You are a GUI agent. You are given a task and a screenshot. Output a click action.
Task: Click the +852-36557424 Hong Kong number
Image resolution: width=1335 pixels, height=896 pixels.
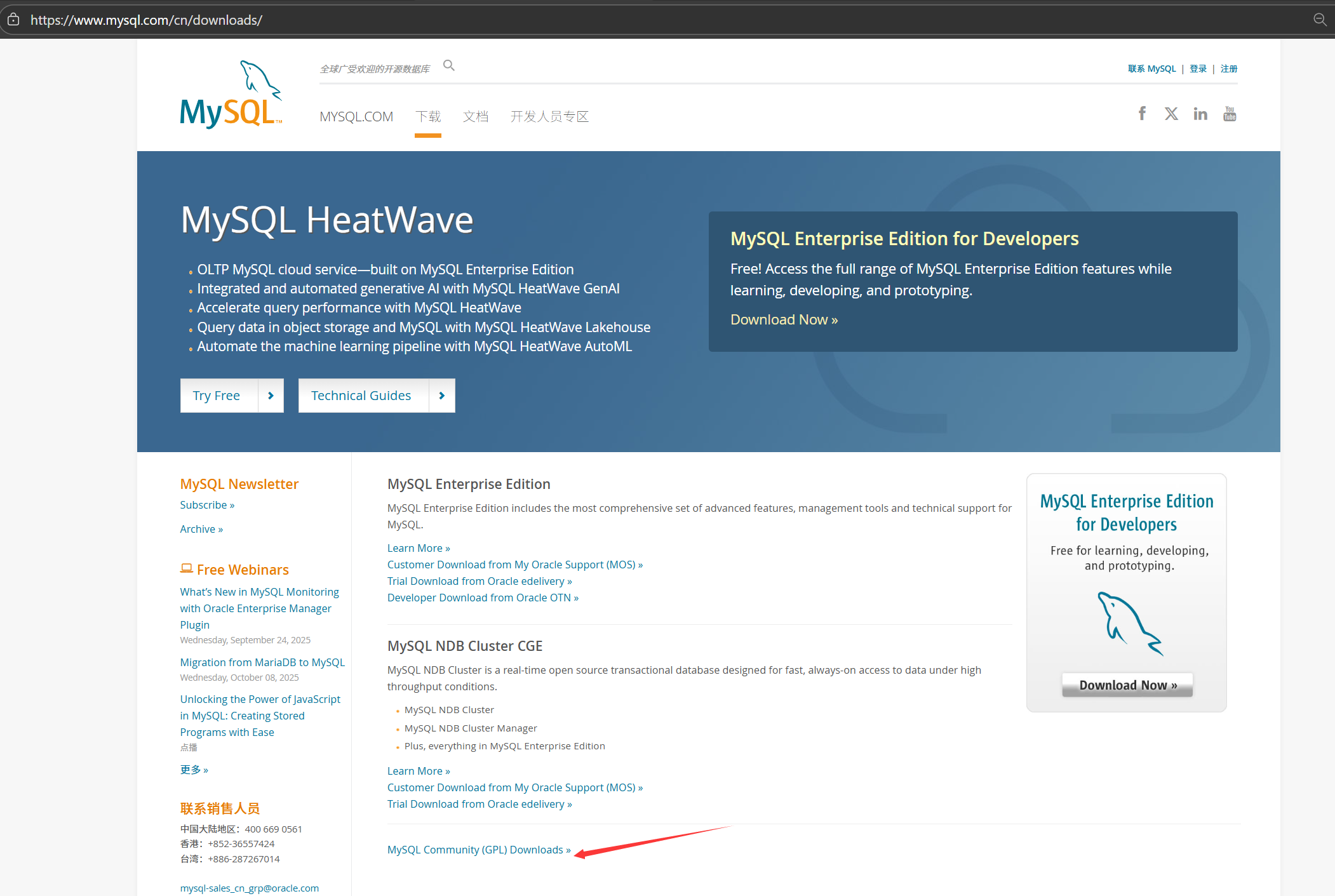(241, 844)
